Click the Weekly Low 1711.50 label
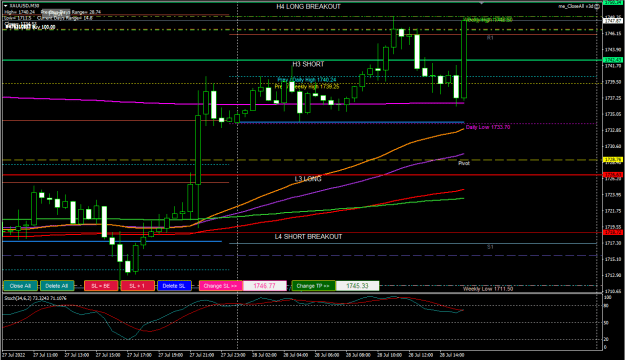The width and height of the screenshot is (625, 360). [488, 289]
